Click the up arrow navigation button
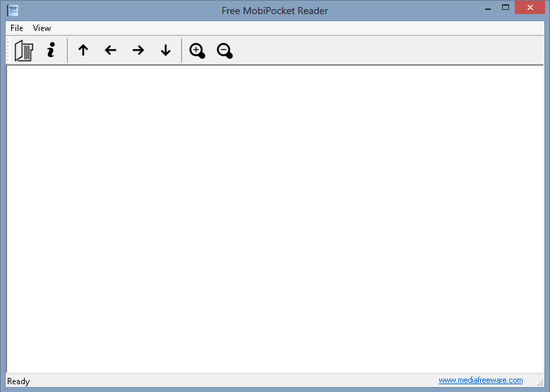 point(83,50)
